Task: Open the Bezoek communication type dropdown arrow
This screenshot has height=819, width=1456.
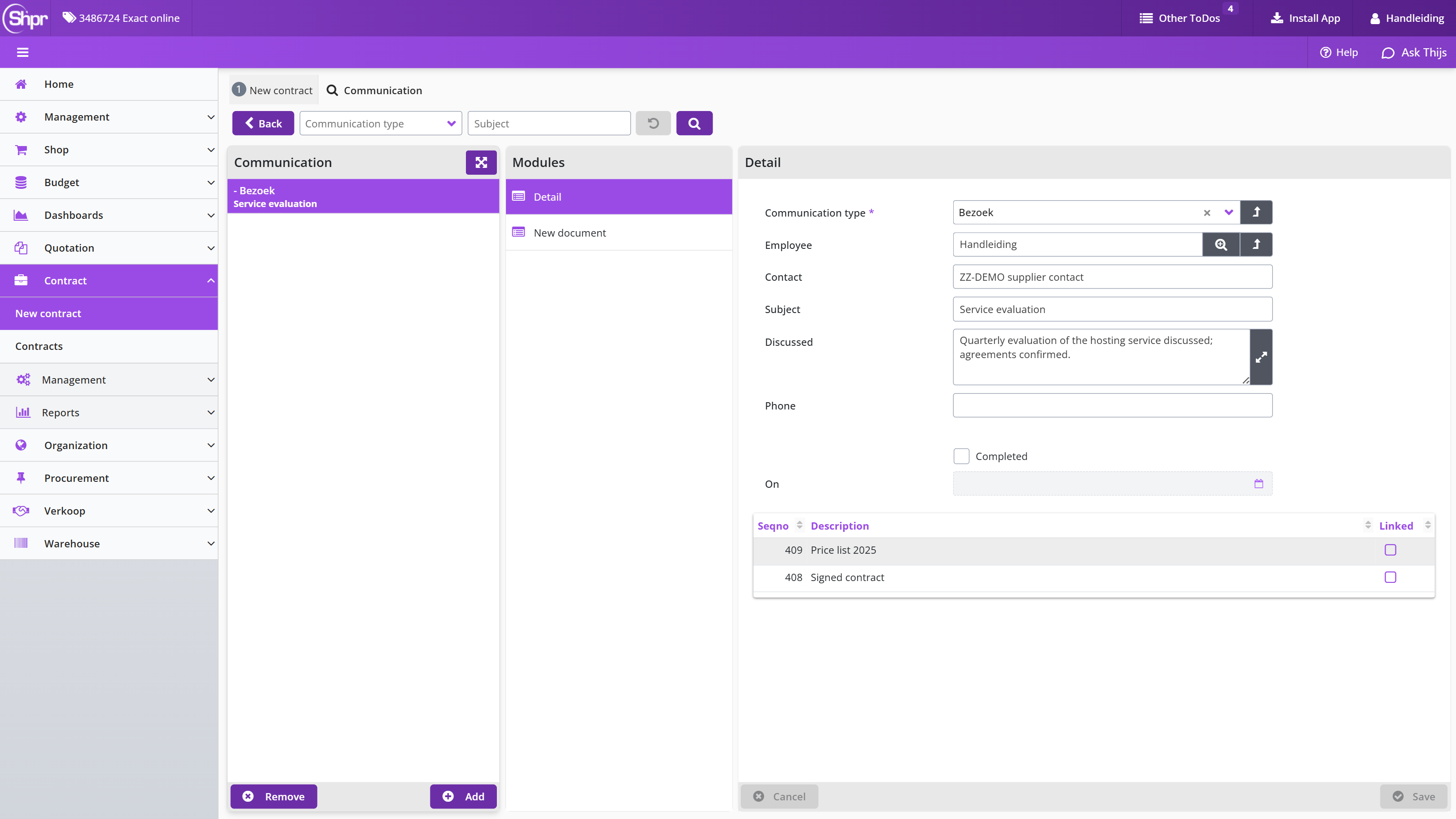Action: click(1228, 212)
